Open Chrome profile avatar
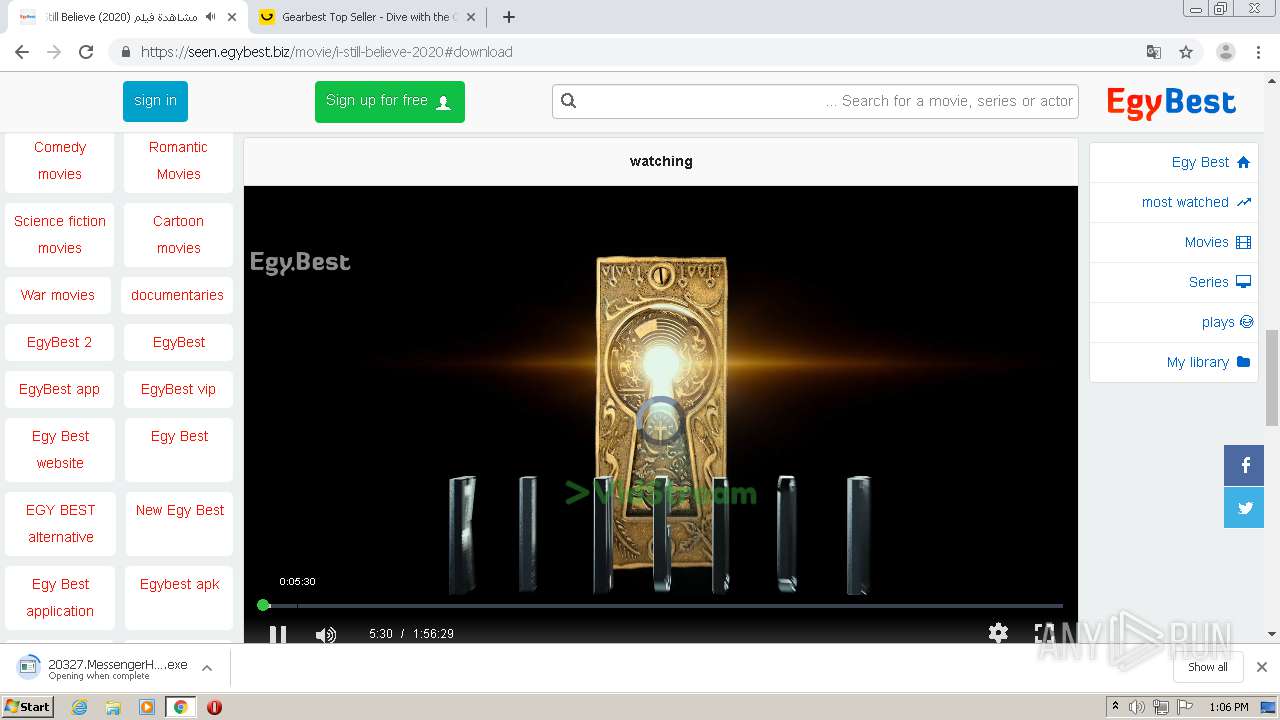Image resolution: width=1280 pixels, height=720 pixels. pyautogui.click(x=1226, y=52)
